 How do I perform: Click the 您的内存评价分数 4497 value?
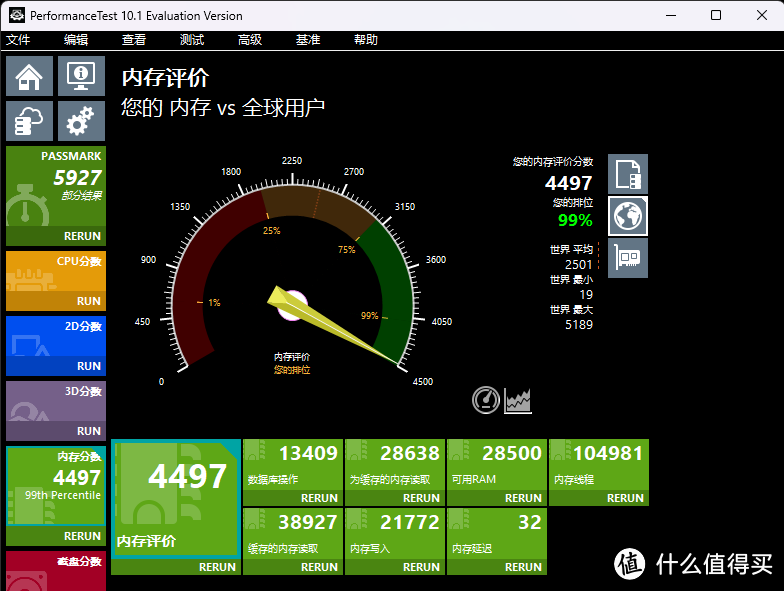point(568,183)
